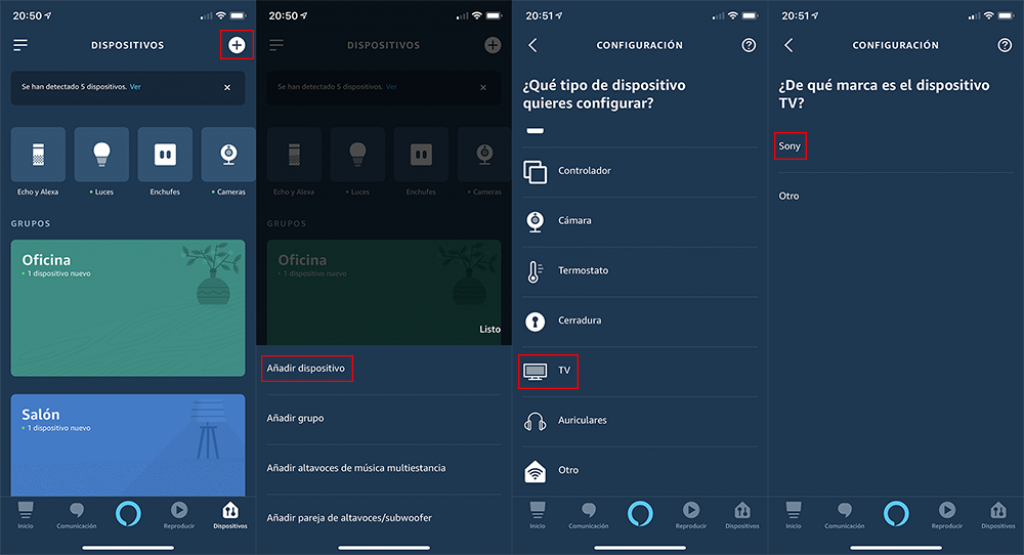The image size is (1024, 555).
Task: Go to Inicio tab on first screen
Action: pyautogui.click(x=25, y=515)
